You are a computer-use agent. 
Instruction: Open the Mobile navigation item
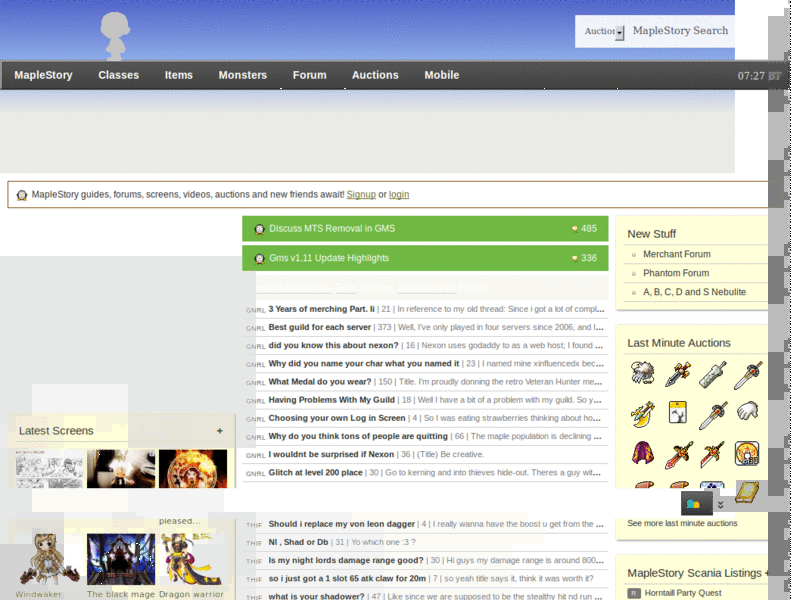442,75
